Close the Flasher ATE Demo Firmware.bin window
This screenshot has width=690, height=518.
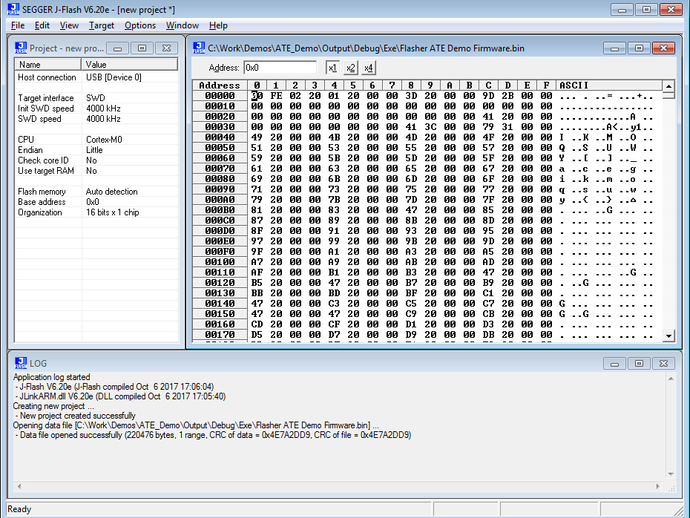pos(663,48)
